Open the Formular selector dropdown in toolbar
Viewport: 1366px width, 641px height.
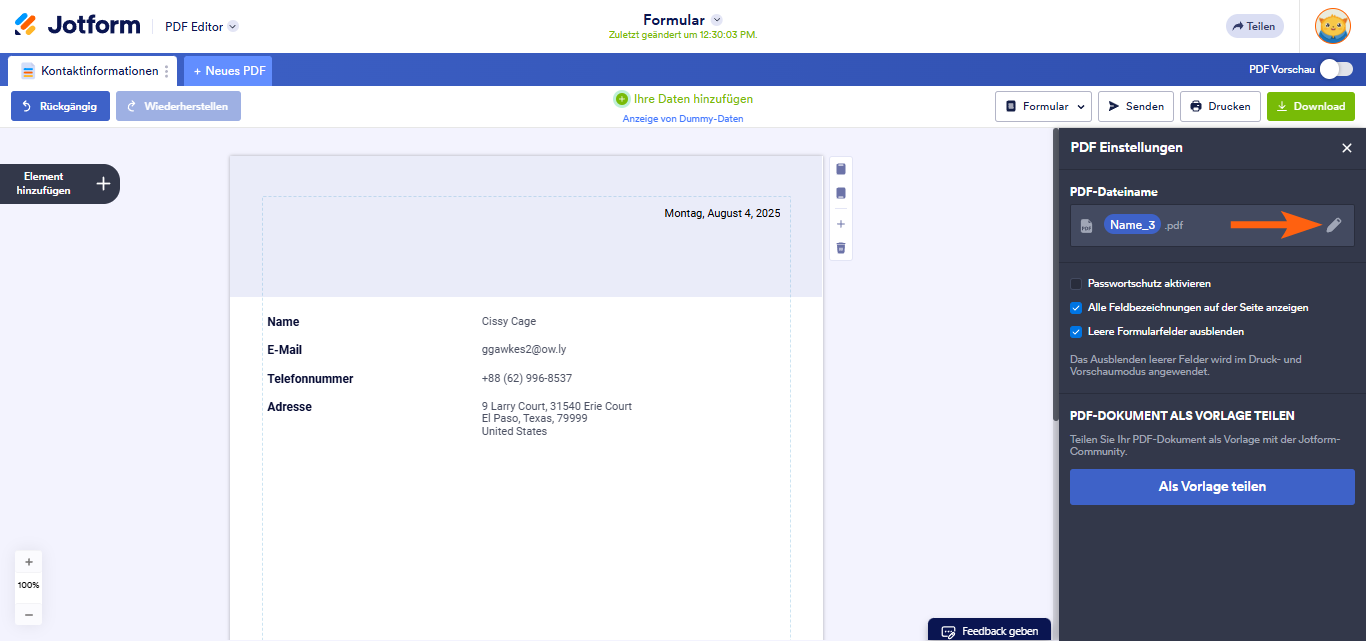coord(1044,106)
